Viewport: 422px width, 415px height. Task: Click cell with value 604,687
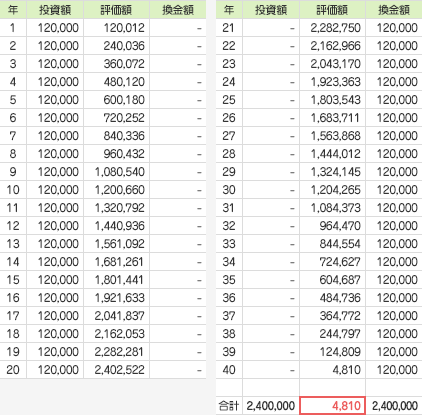(x=333, y=280)
